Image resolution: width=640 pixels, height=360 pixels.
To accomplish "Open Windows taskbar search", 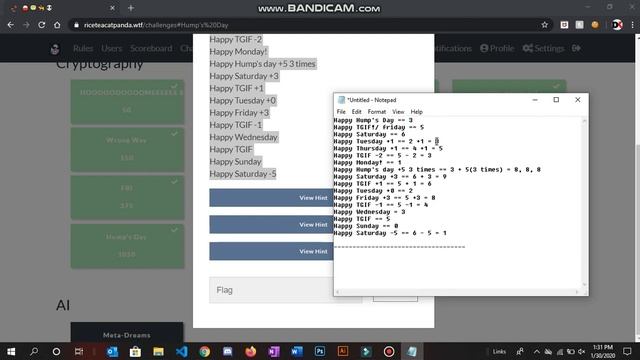I will click(x=34, y=351).
